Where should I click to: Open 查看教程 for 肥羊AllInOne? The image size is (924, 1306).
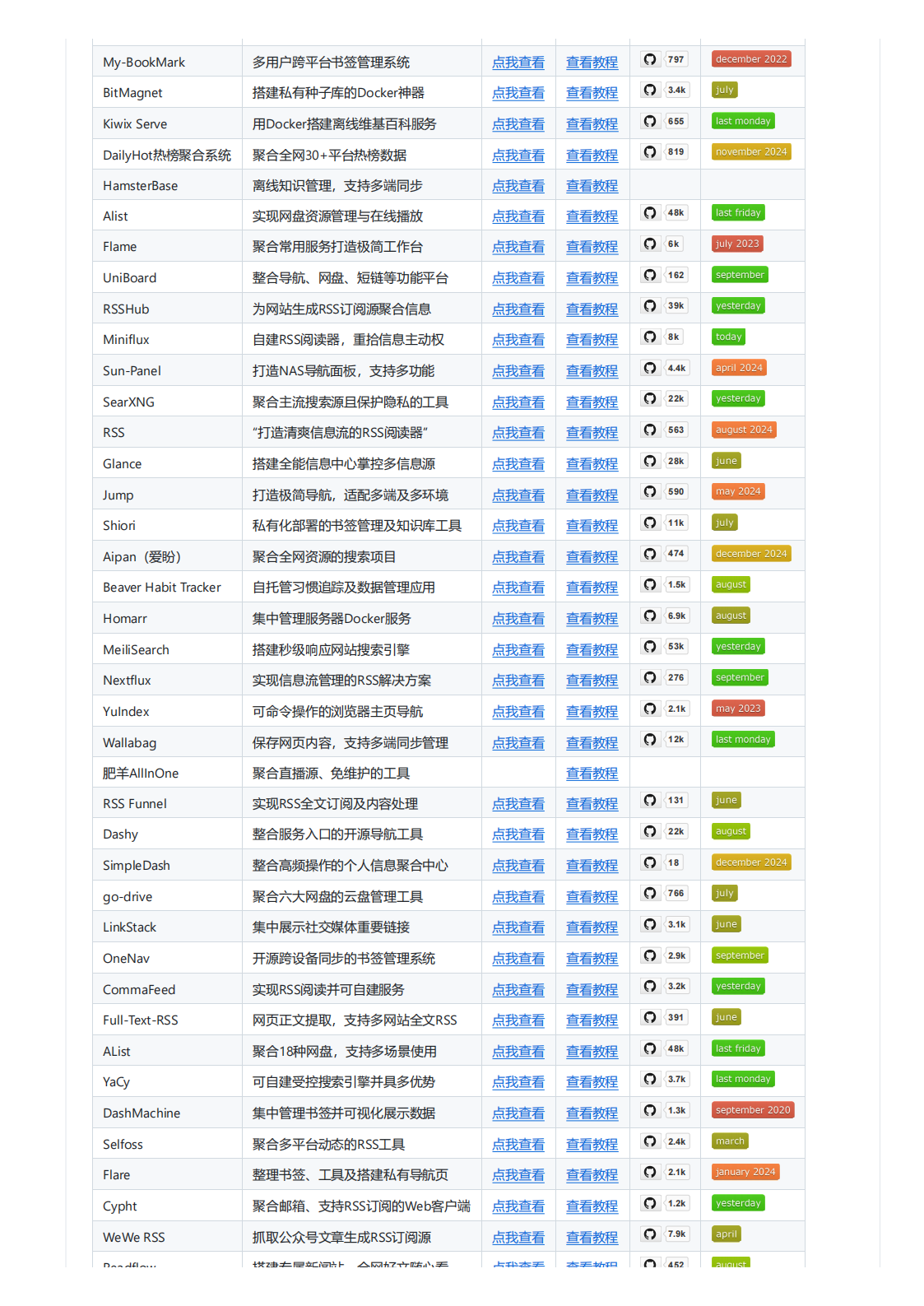592,774
